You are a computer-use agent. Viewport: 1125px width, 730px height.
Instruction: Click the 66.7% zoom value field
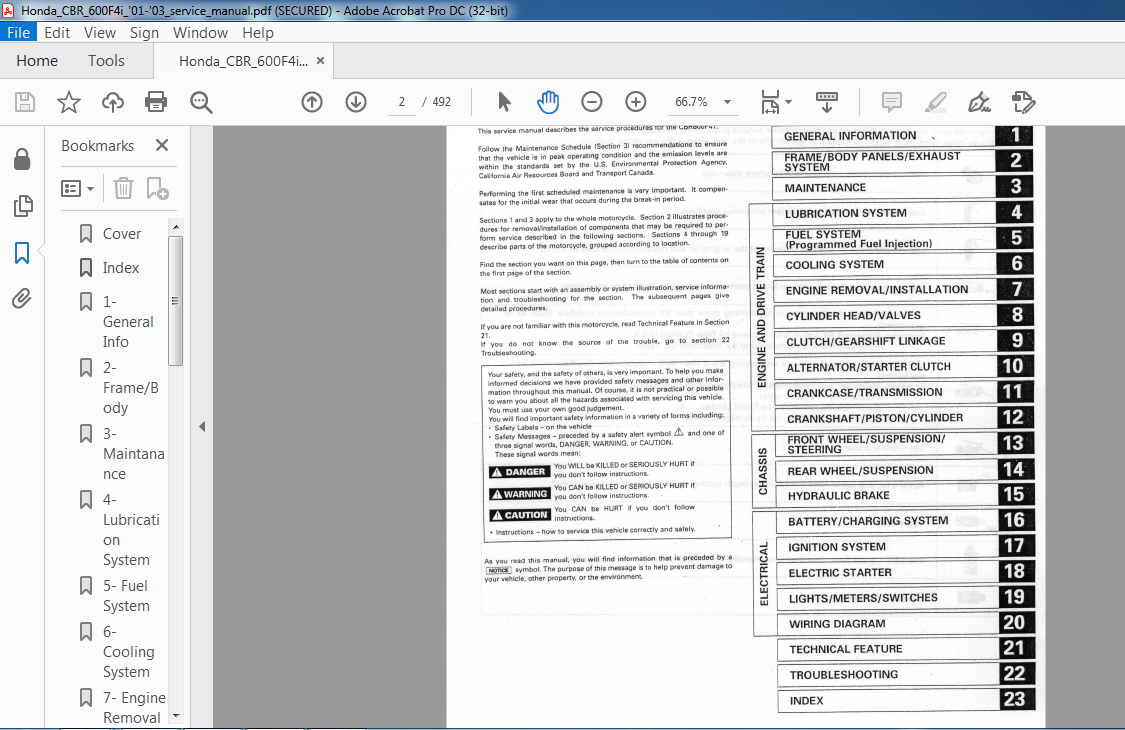pyautogui.click(x=691, y=102)
